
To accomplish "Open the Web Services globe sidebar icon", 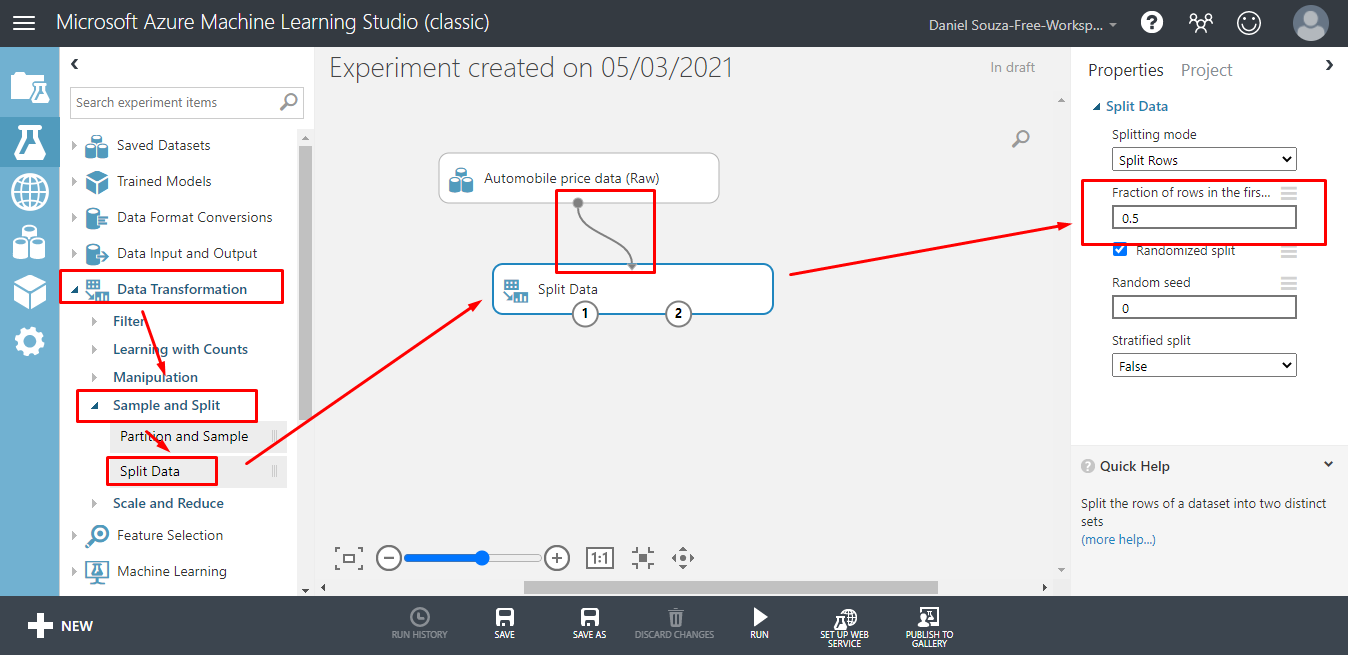I will 29,191.
